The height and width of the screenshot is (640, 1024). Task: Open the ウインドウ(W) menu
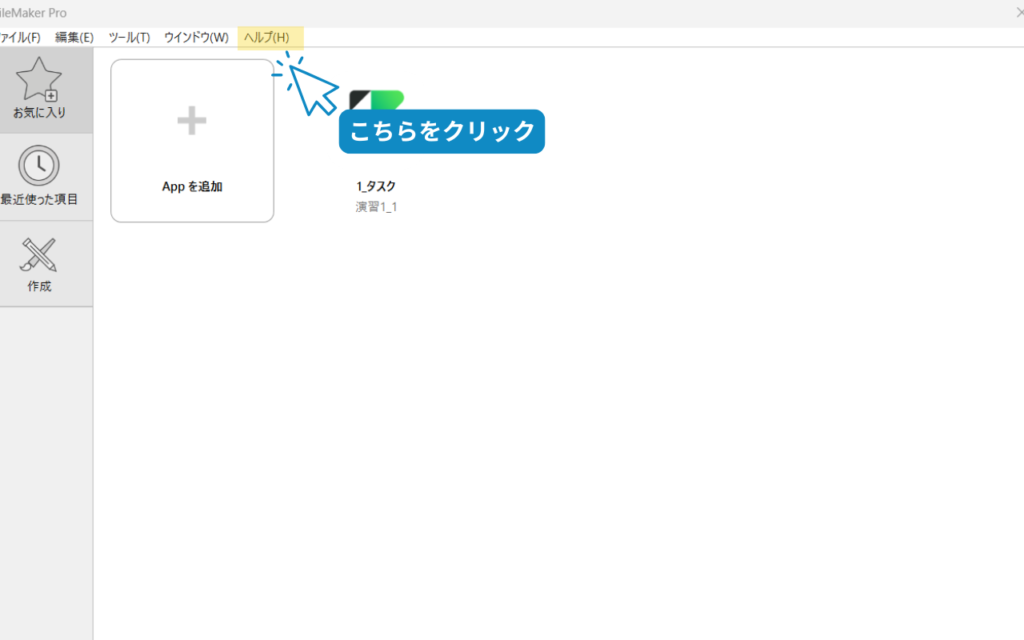tap(196, 37)
